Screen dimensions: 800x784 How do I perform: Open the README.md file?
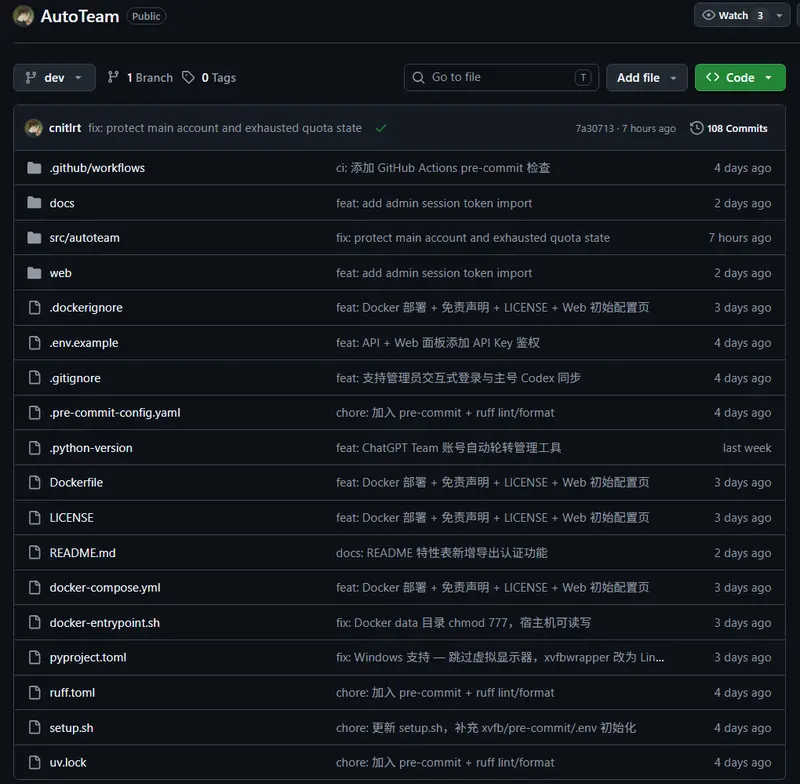82,553
